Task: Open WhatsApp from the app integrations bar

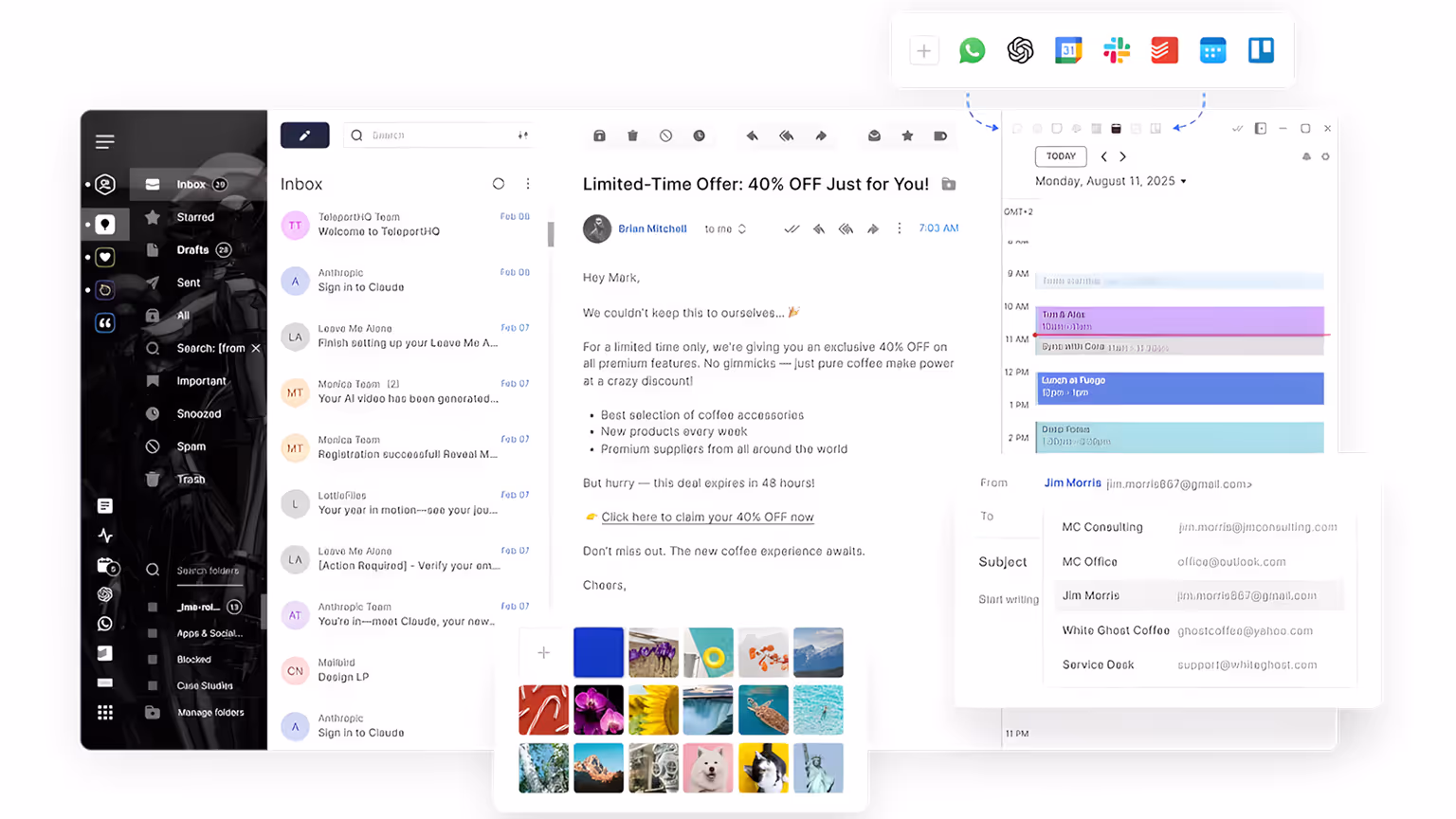Action: click(972, 50)
